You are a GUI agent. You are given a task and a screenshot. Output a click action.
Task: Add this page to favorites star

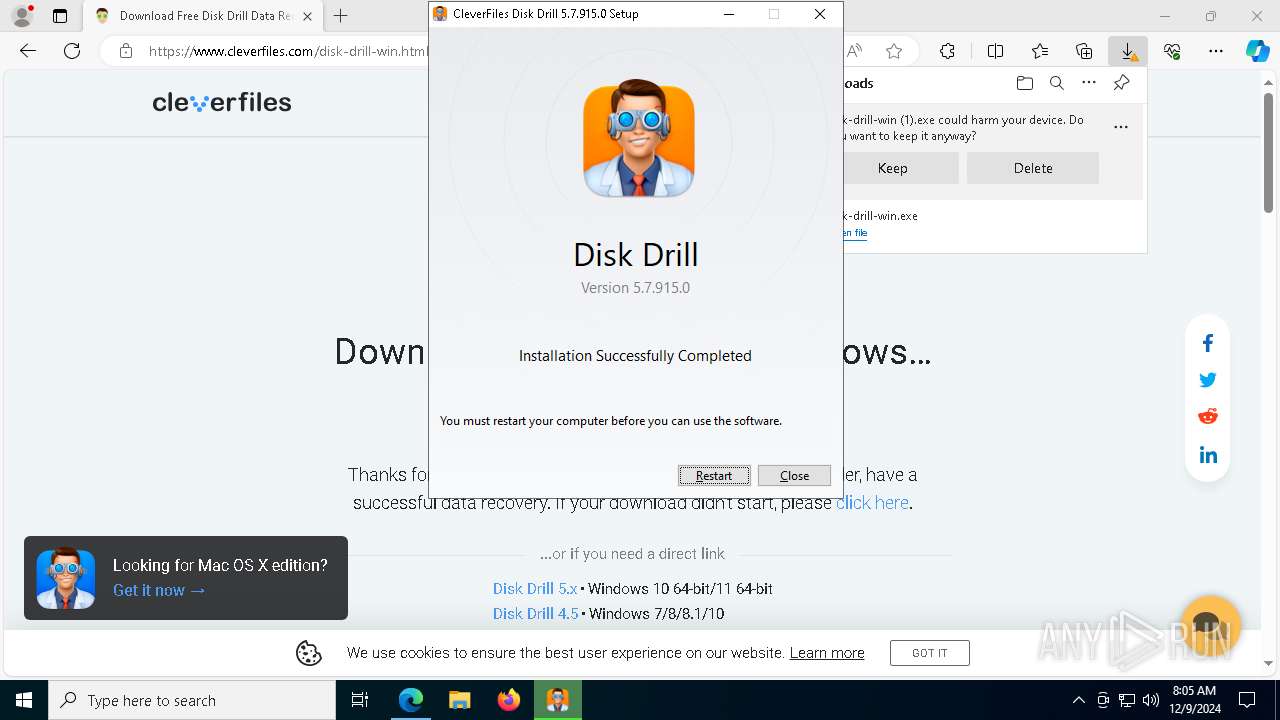(894, 51)
